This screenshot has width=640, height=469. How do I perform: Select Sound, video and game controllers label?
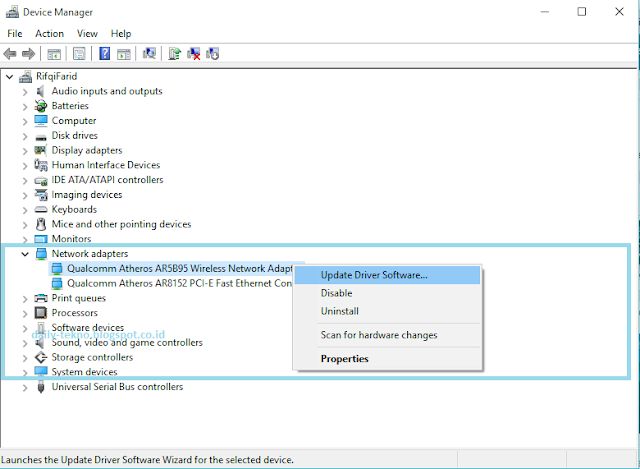(x=127, y=342)
